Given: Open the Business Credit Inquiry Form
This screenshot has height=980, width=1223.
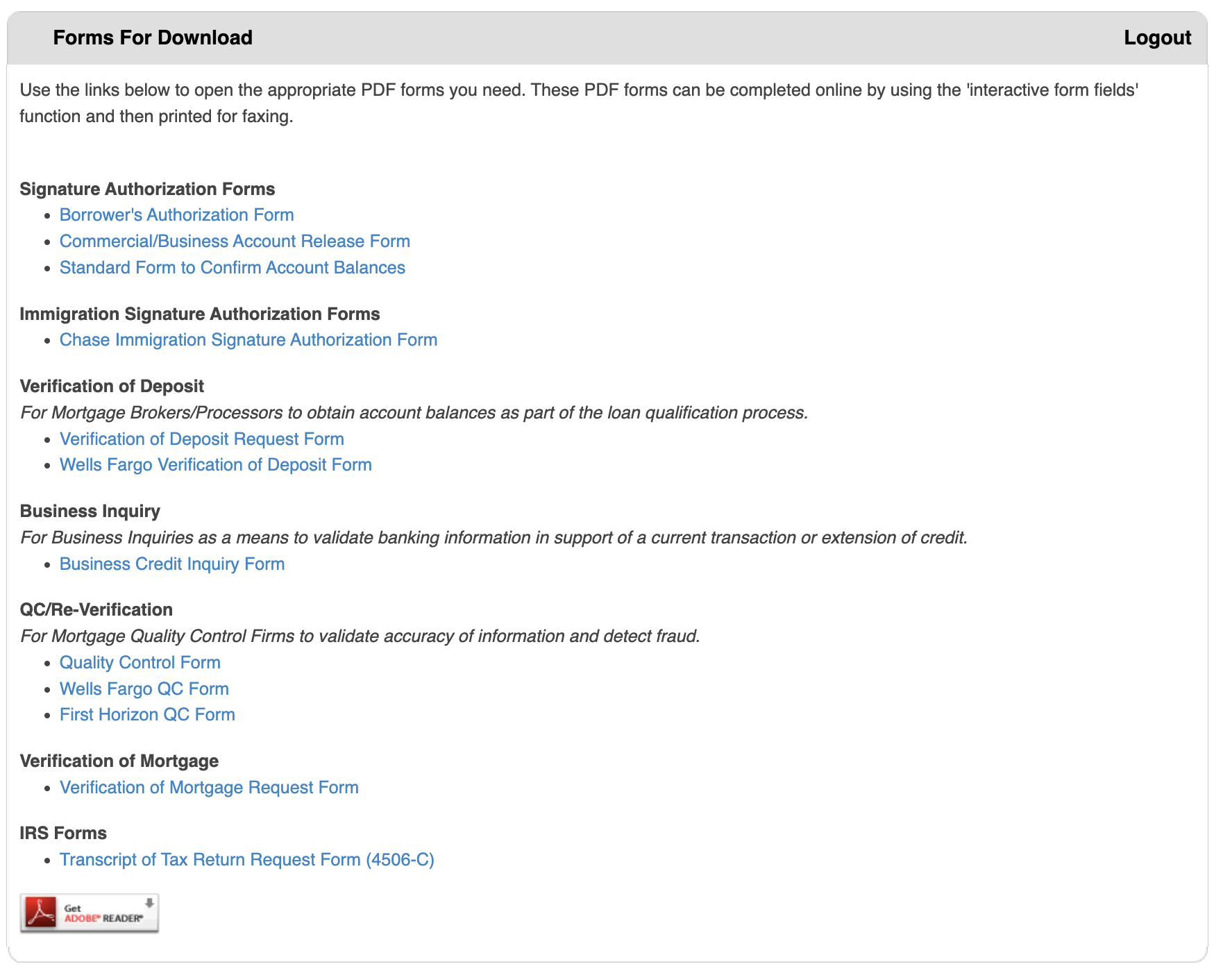Looking at the screenshot, I should pos(172,564).
